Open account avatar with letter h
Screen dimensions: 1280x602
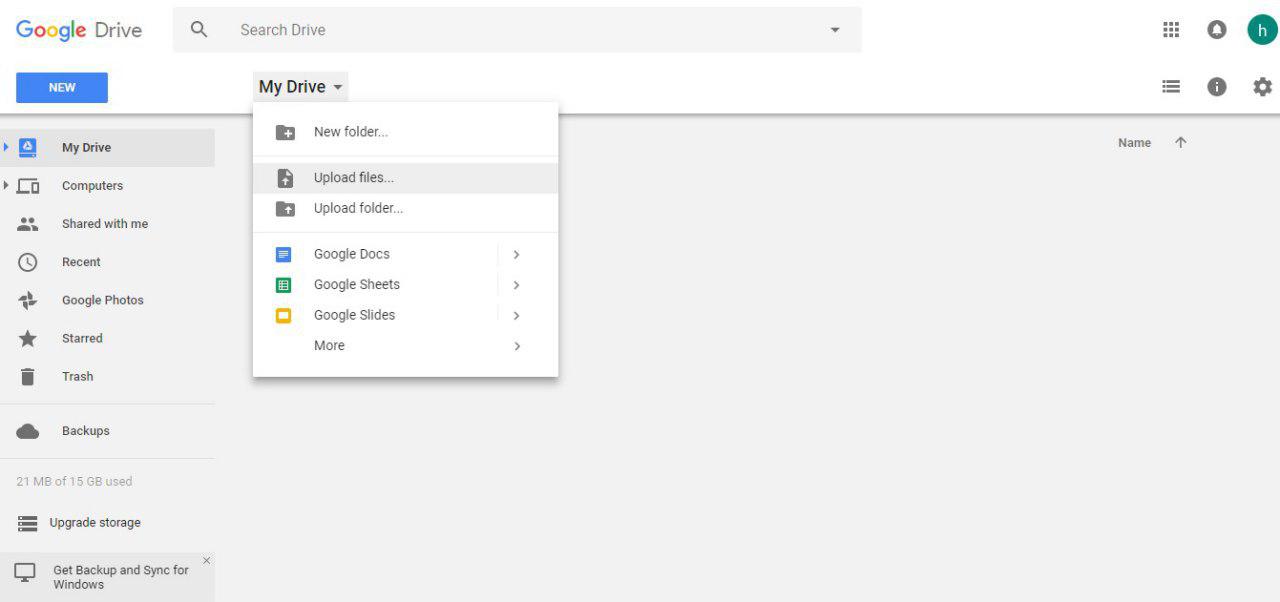[x=1262, y=30]
